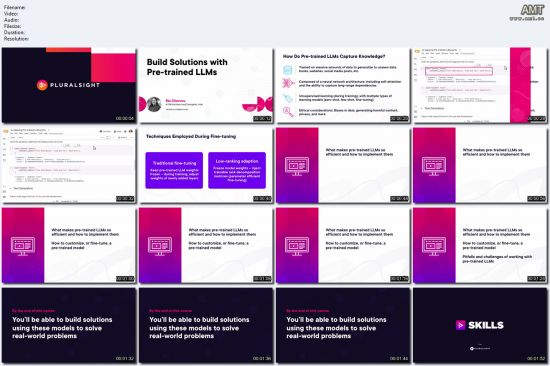Click the small Pluralsight logo under SKILLS
Screen dimensions: 550x366
tap(480, 348)
